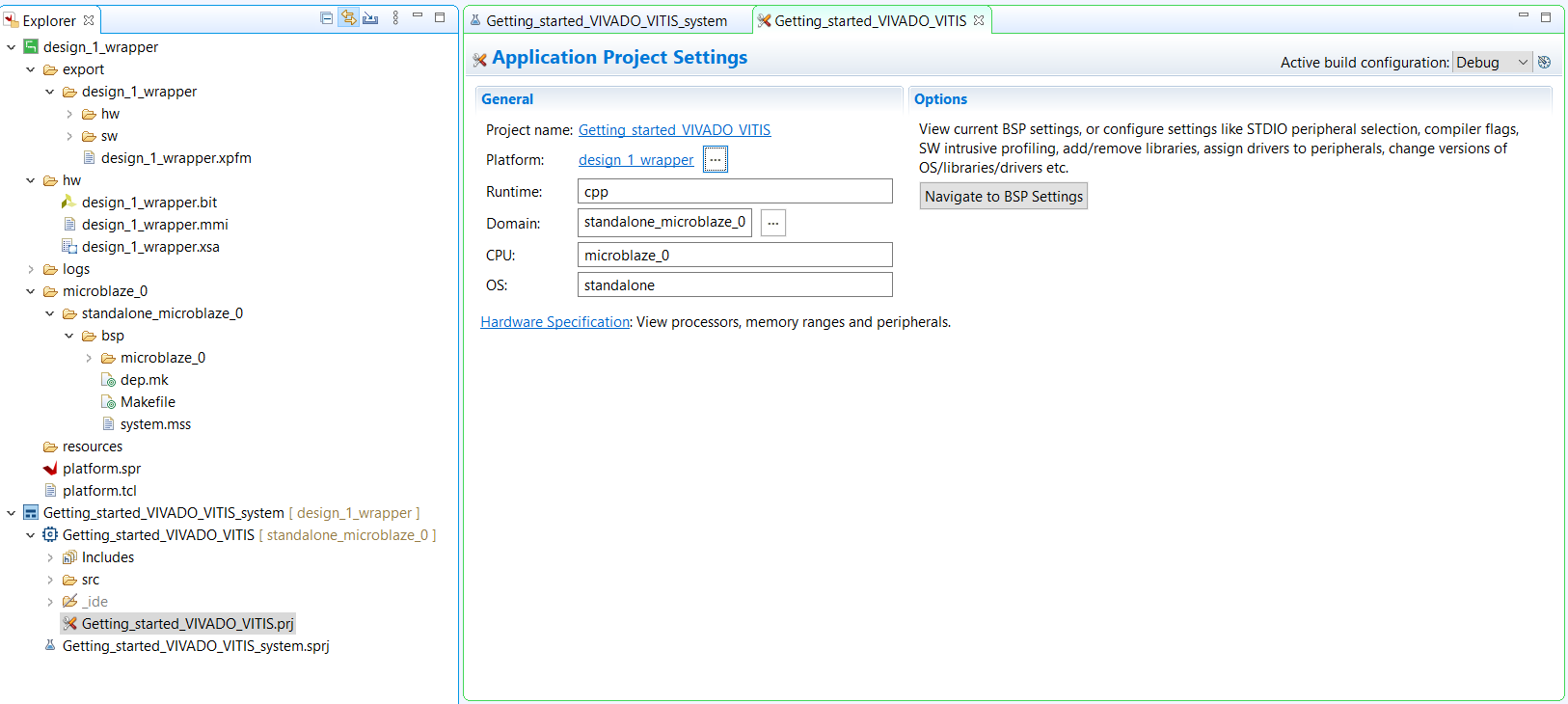Open the design_1_wrapper platform link
1568x704 pixels.
pos(635,160)
